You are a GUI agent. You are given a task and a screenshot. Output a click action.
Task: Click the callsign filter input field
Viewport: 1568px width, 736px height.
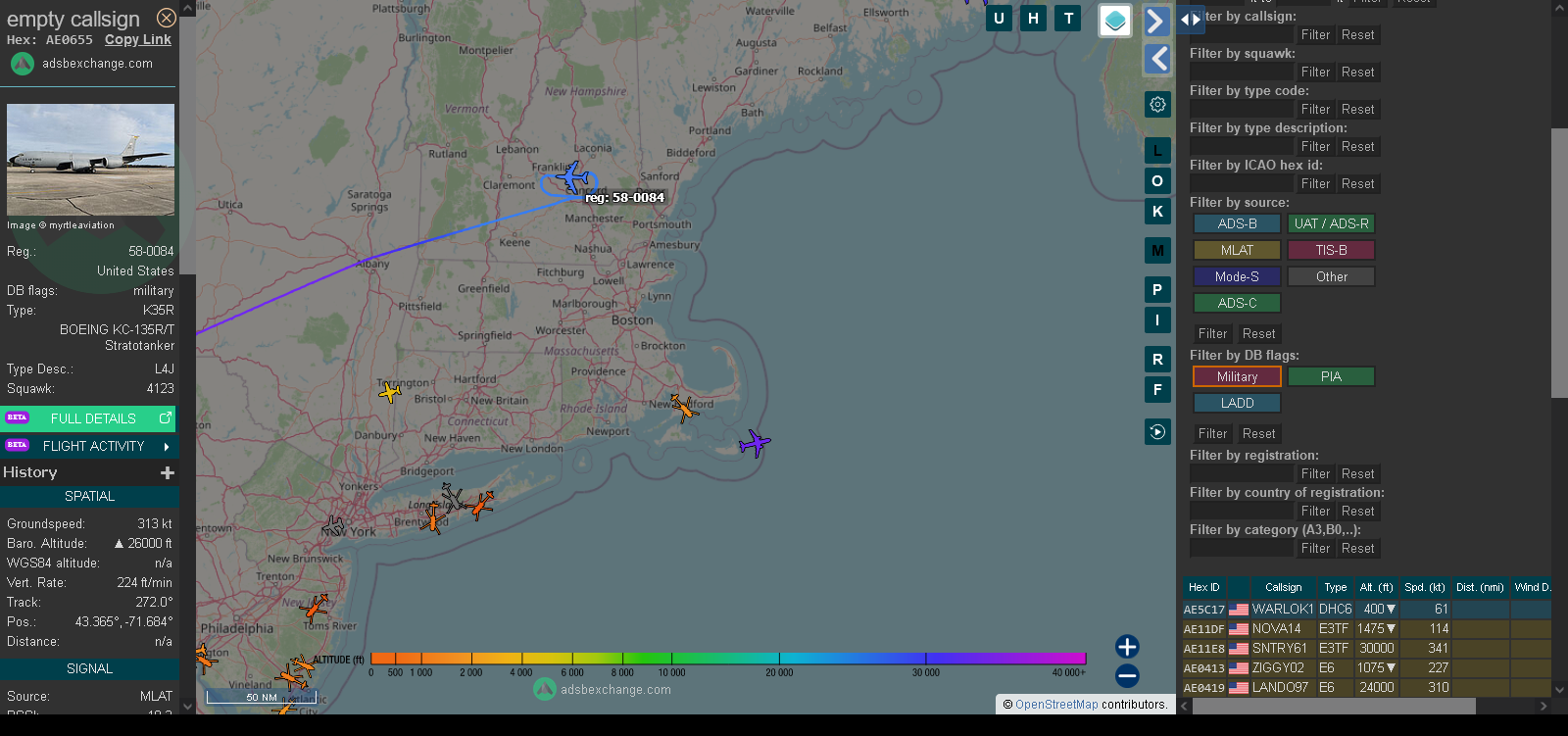(1242, 34)
